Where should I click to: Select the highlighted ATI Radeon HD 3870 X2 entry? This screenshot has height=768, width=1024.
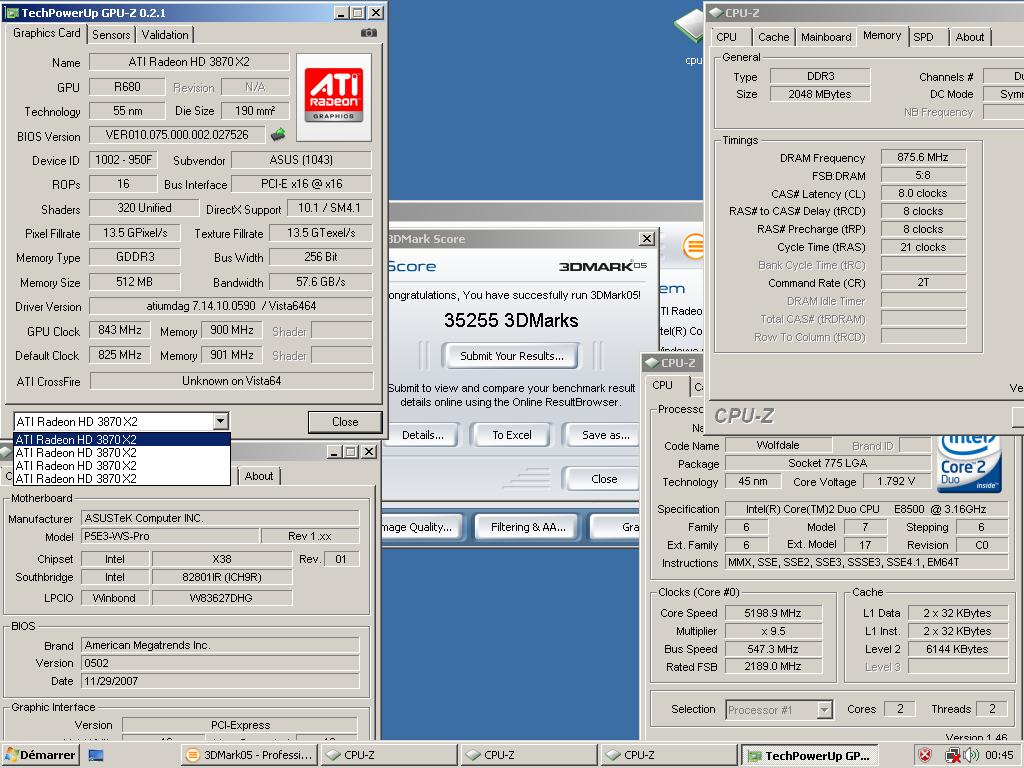122,440
